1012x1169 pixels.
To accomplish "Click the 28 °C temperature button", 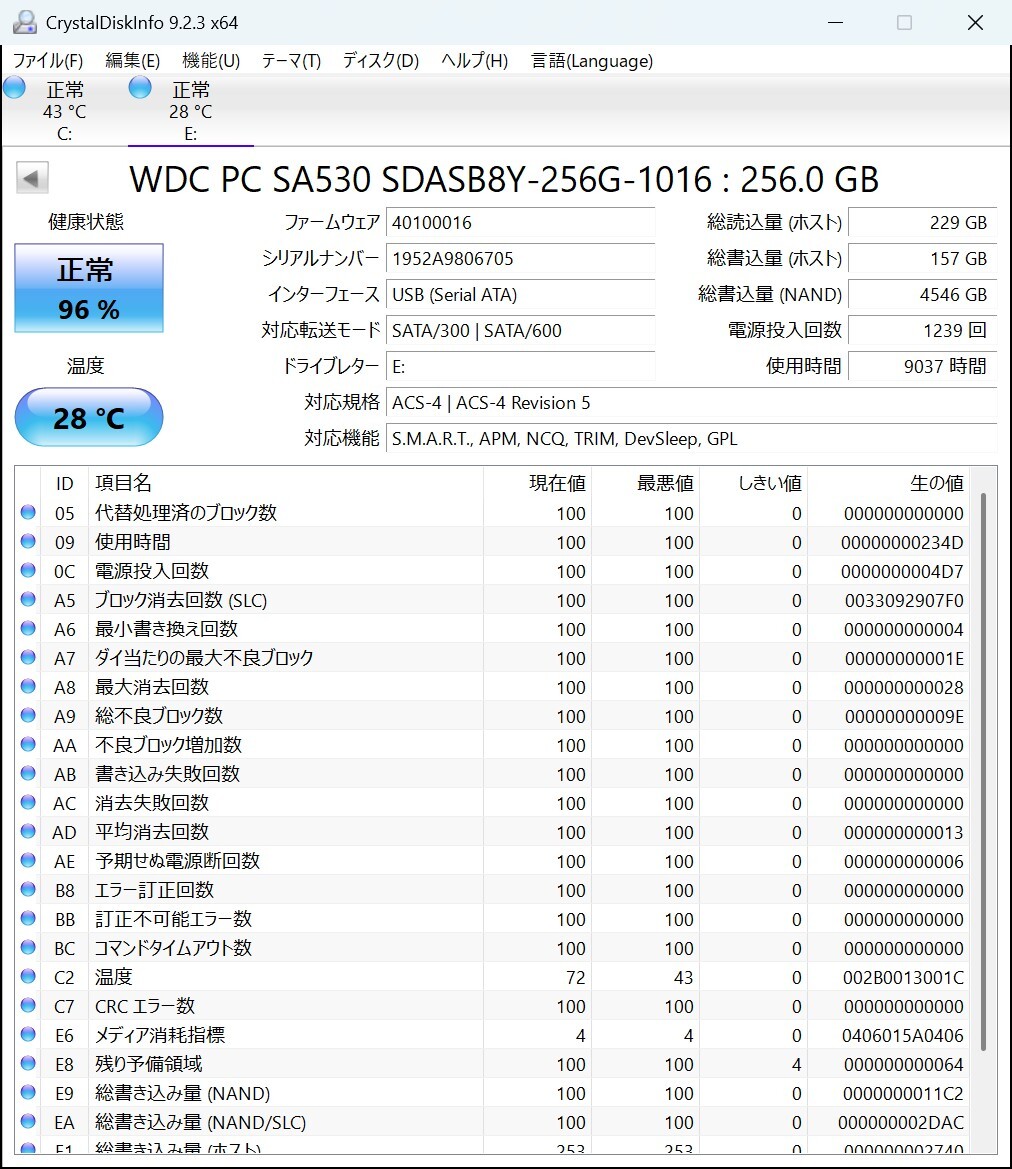I will [89, 418].
